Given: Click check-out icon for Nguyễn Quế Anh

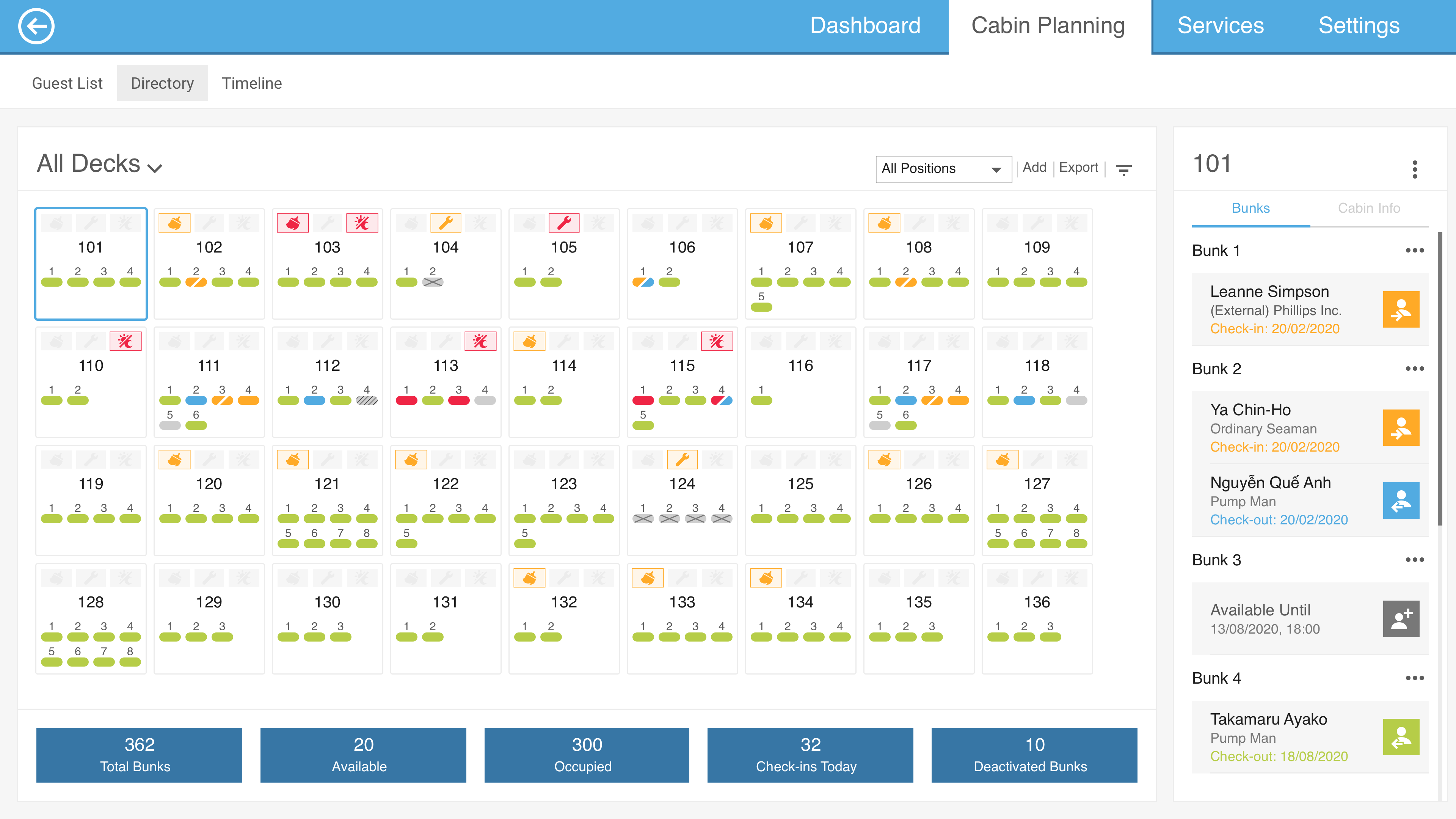Looking at the screenshot, I should tap(1401, 501).
